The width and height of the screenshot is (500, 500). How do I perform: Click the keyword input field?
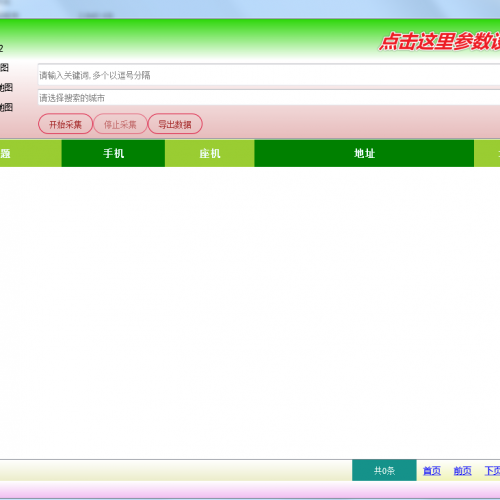(x=269, y=75)
